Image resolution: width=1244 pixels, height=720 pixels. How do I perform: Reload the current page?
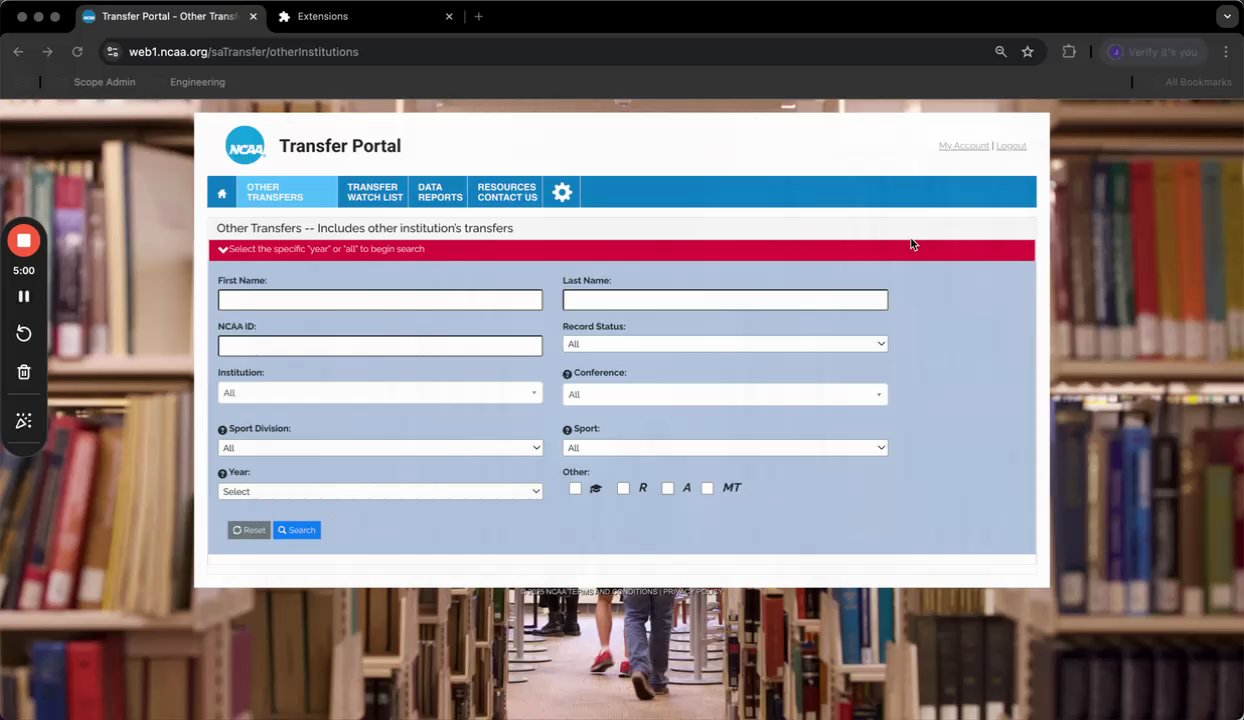click(x=77, y=52)
